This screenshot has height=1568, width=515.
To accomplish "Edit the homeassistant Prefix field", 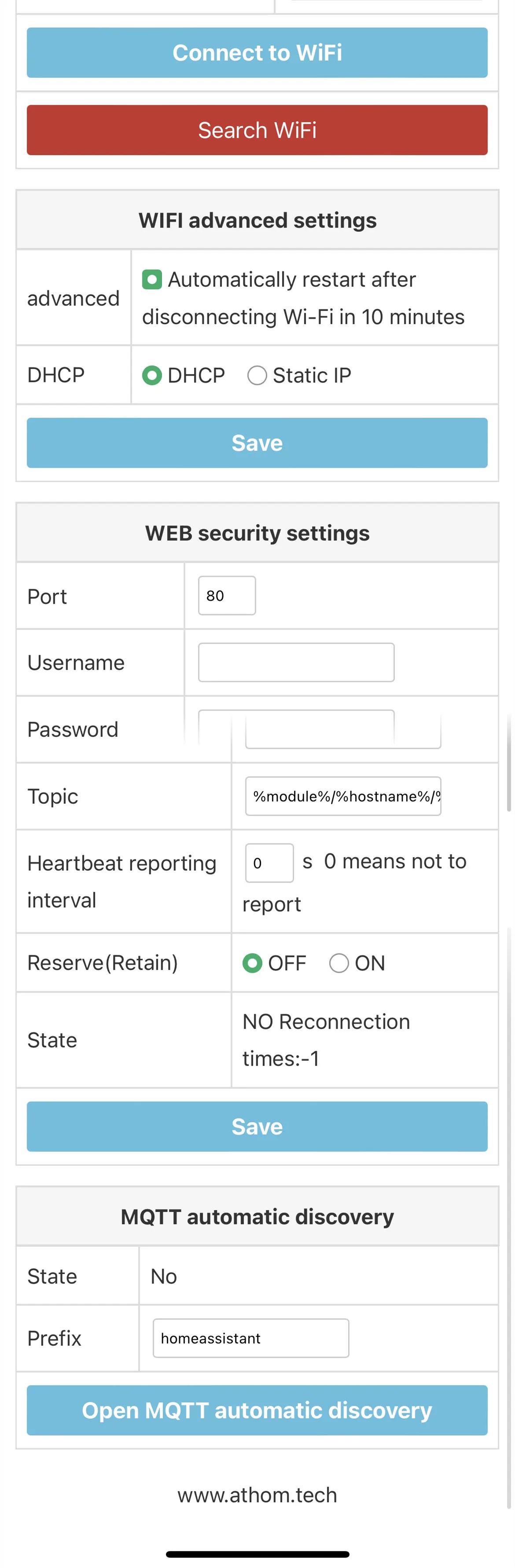I will point(251,1338).
